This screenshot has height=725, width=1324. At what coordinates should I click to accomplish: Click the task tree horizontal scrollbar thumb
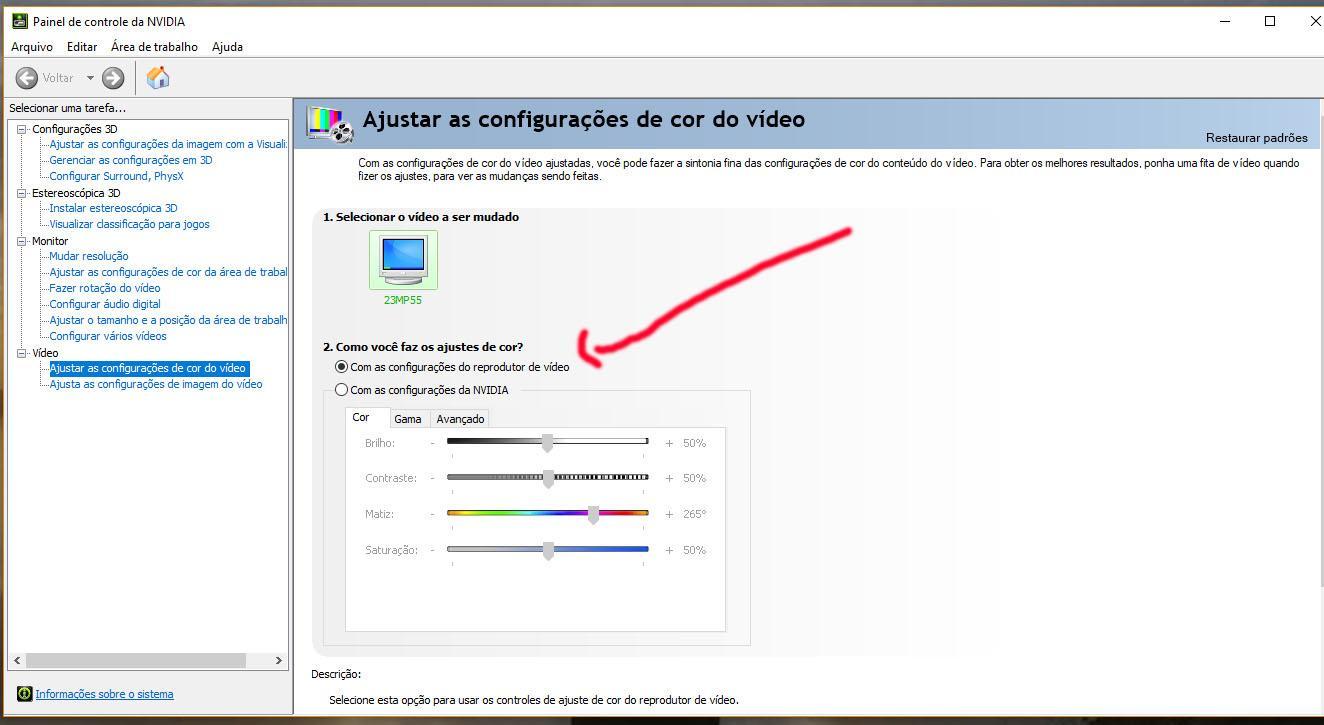135,660
